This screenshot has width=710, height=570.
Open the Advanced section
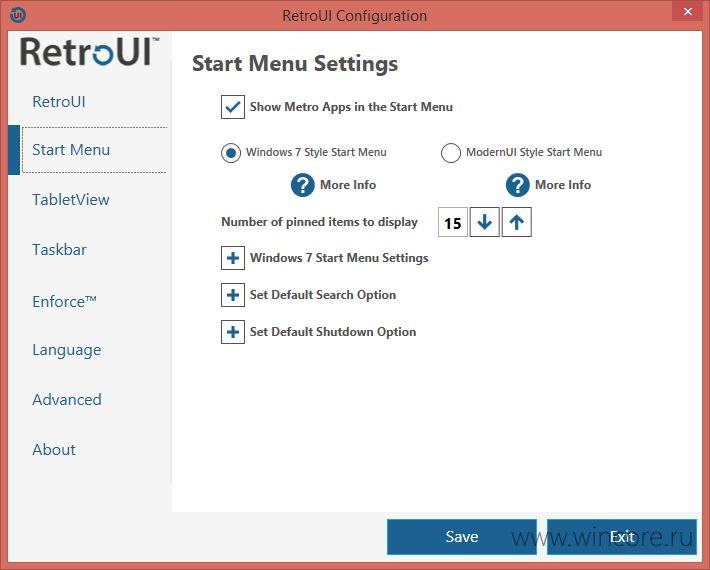tap(67, 400)
